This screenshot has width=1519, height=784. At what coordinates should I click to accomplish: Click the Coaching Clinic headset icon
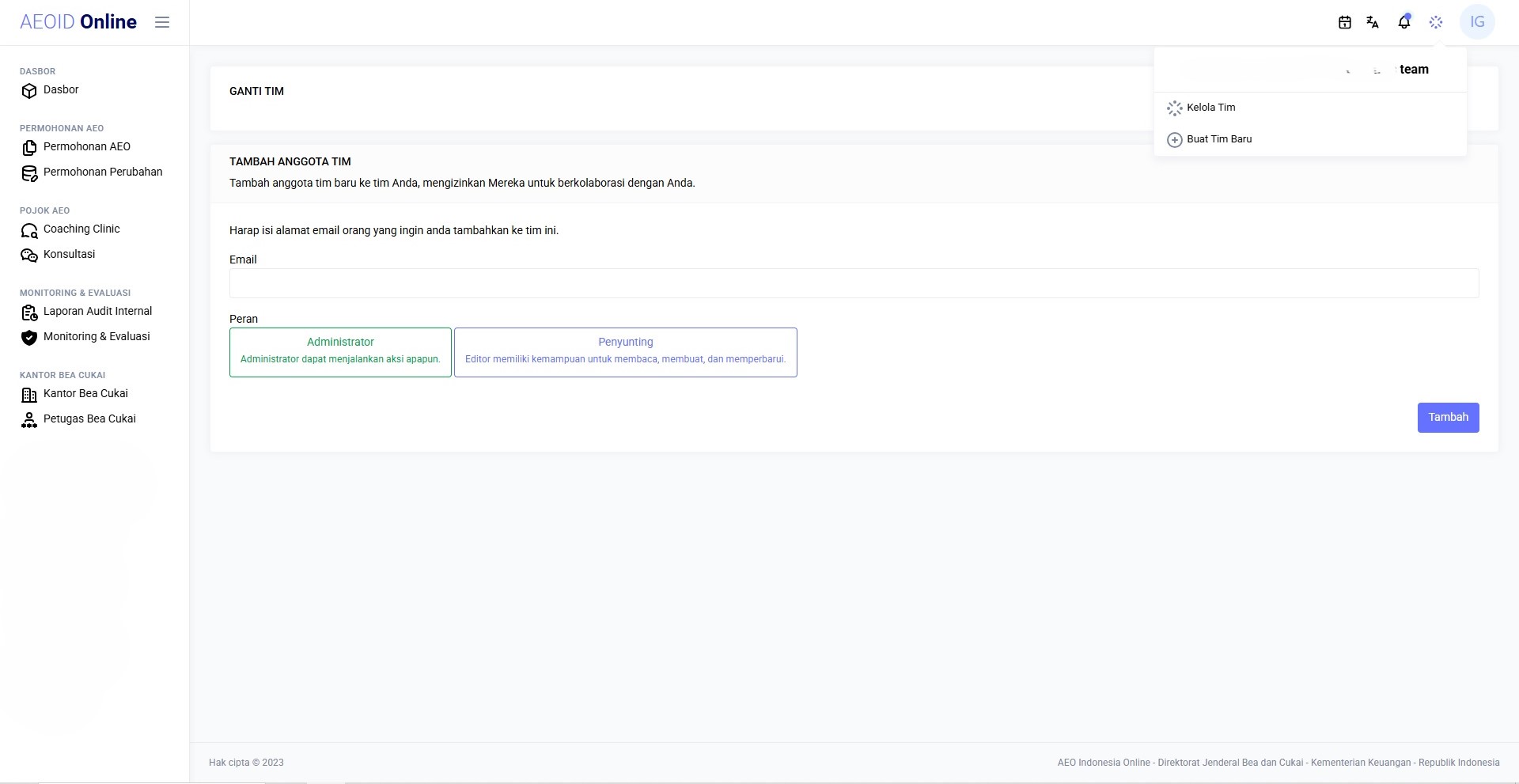29,230
